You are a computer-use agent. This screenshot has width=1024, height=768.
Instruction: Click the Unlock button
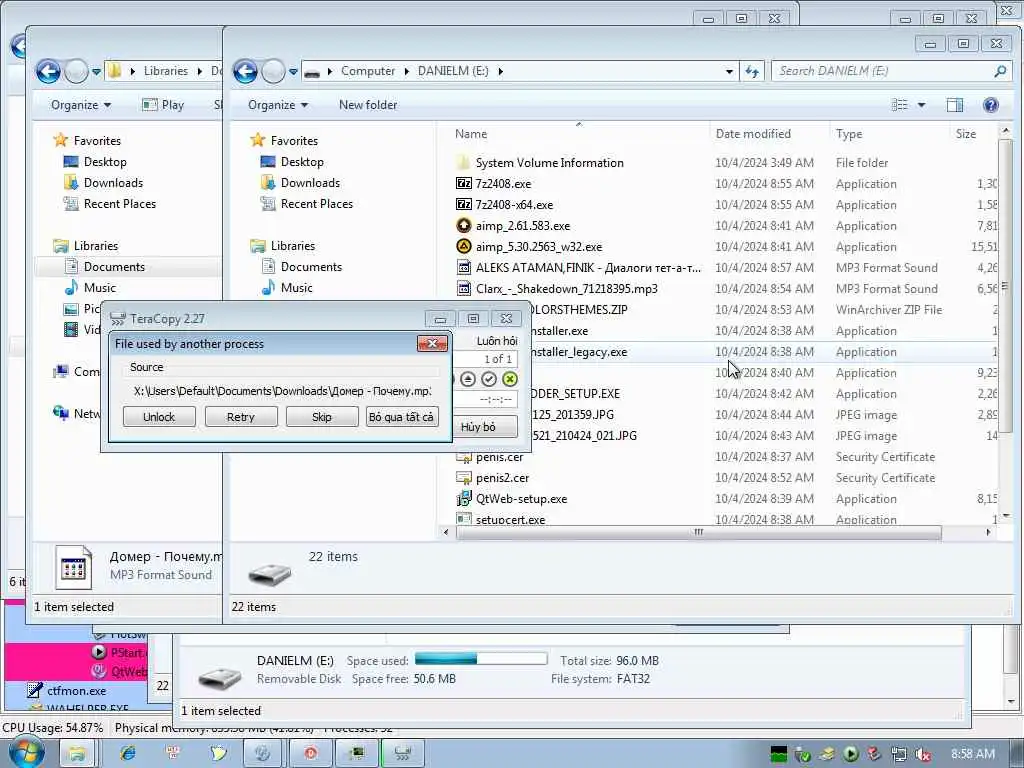click(159, 417)
